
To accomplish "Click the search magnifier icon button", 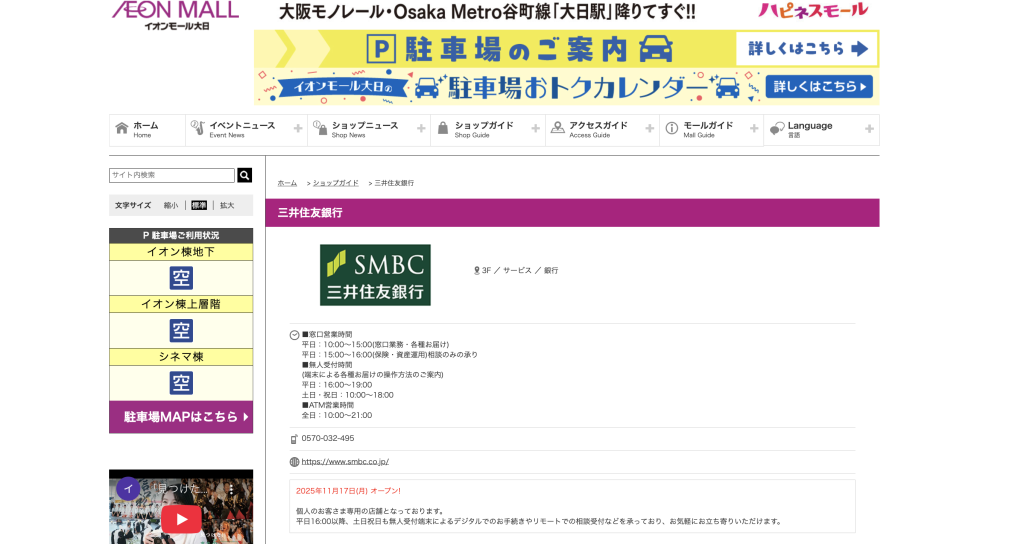I will (244, 175).
